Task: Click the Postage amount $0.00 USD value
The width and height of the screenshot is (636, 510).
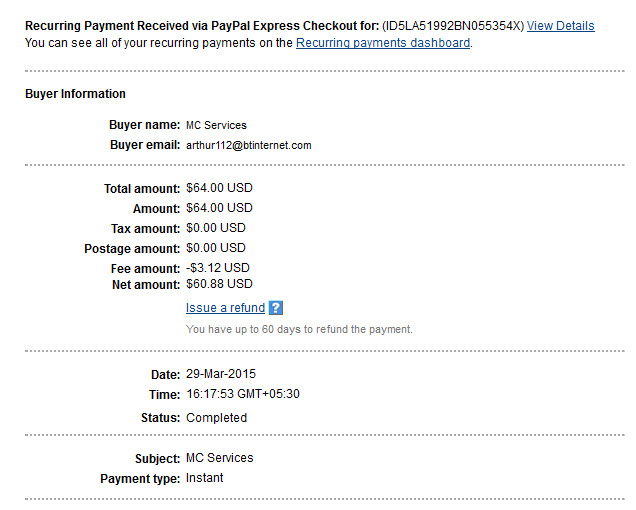Action: point(216,248)
